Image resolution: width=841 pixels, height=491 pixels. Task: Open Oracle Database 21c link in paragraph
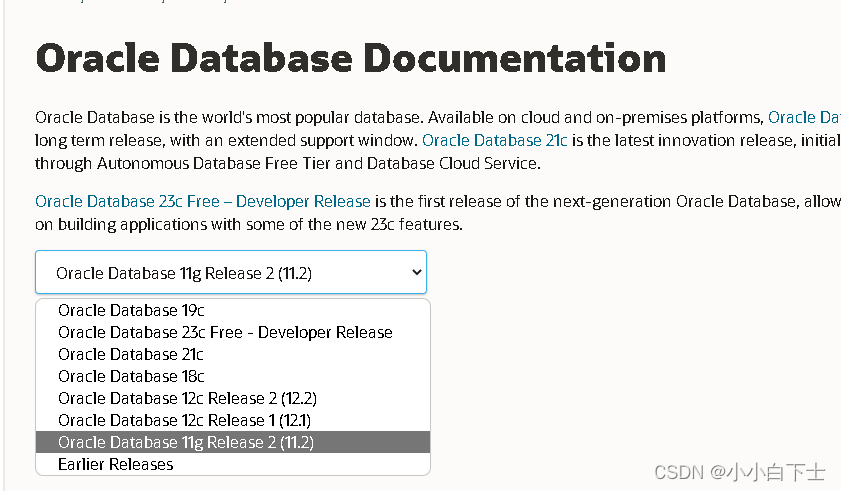click(495, 141)
